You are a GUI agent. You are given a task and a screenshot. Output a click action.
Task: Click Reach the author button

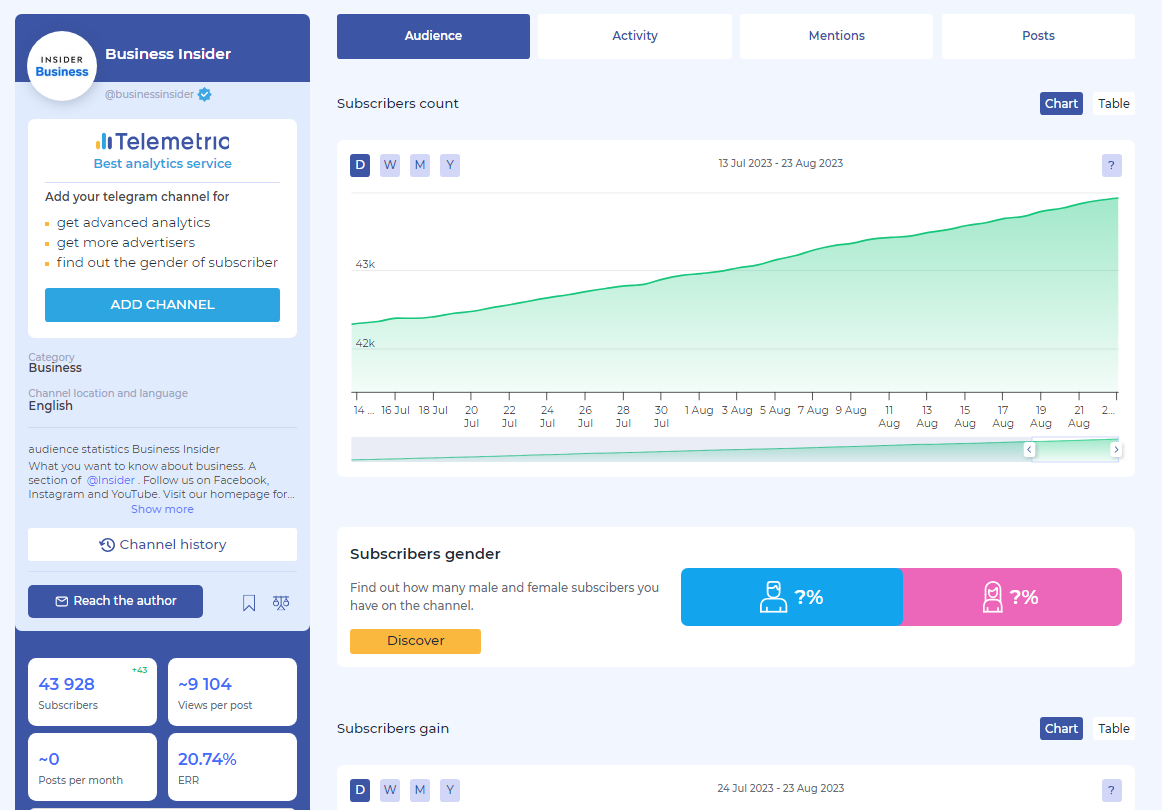(116, 601)
